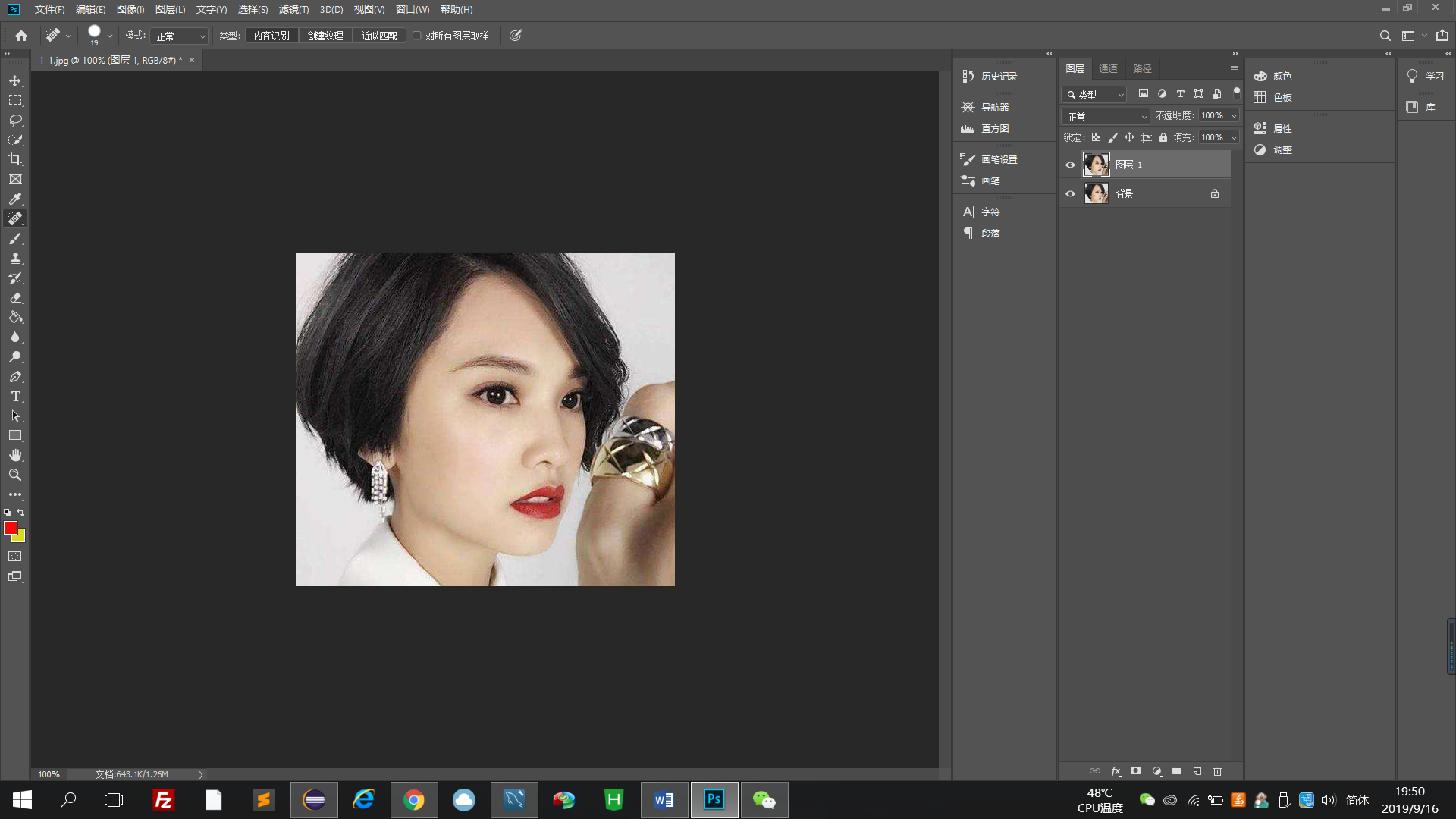Expand the layer blend mode 正常 dropdown
This screenshot has width=1456, height=819.
(x=1106, y=116)
